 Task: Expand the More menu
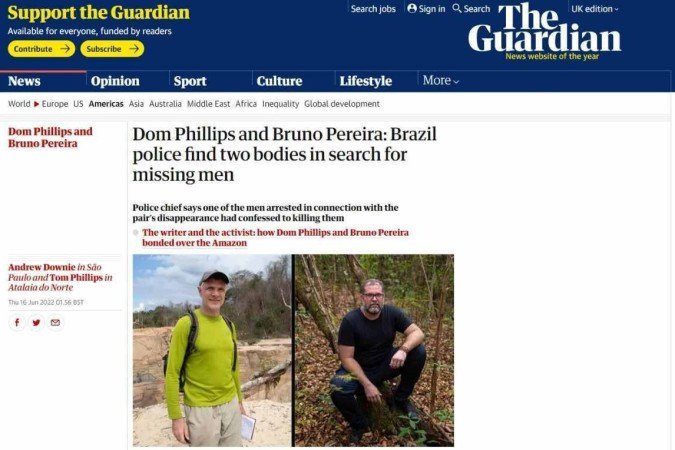(441, 81)
